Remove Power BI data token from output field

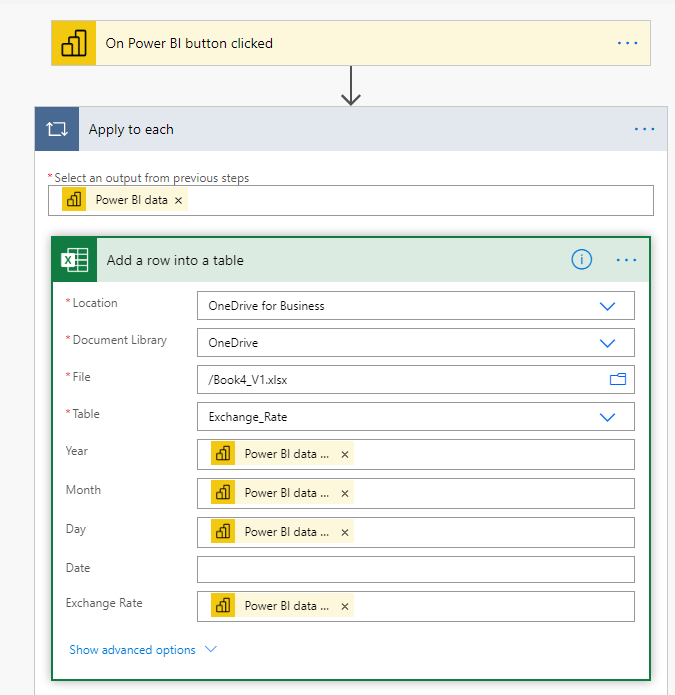[179, 200]
